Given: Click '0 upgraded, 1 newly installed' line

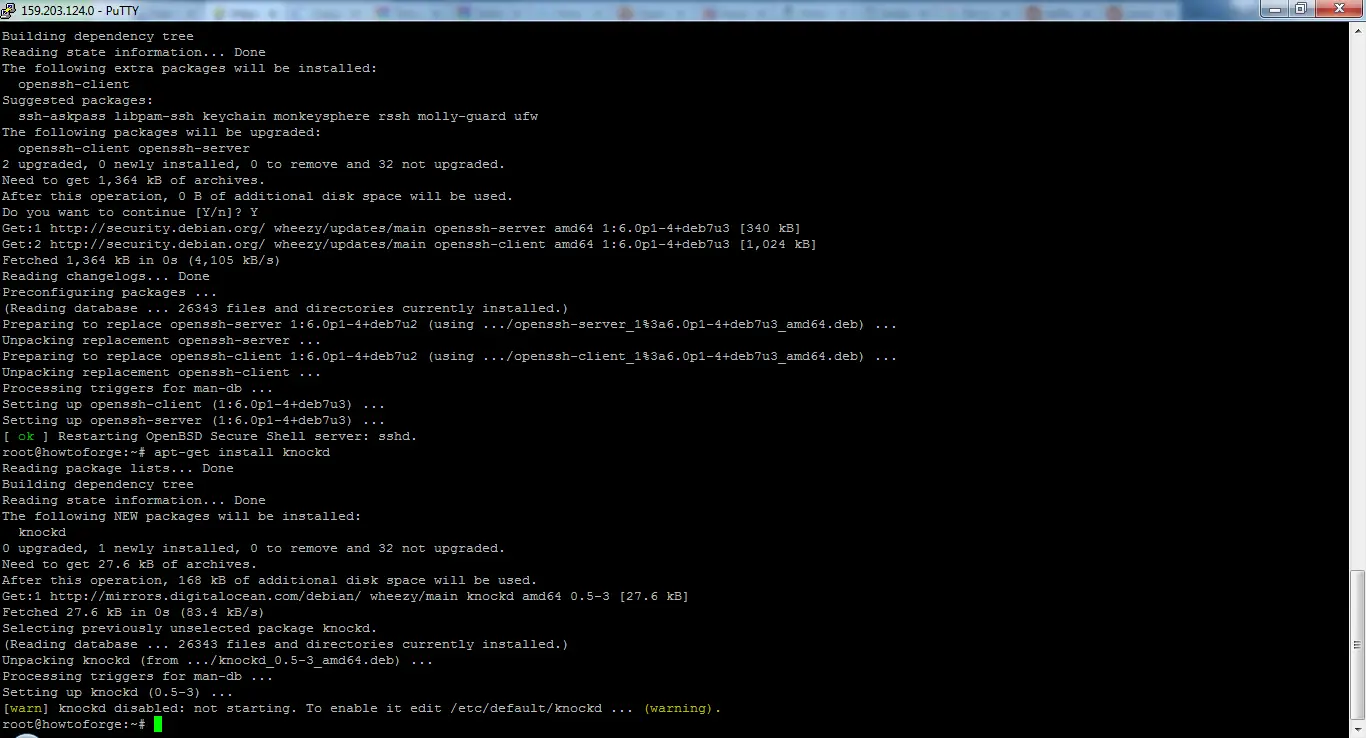Looking at the screenshot, I should pyautogui.click(x=254, y=548).
